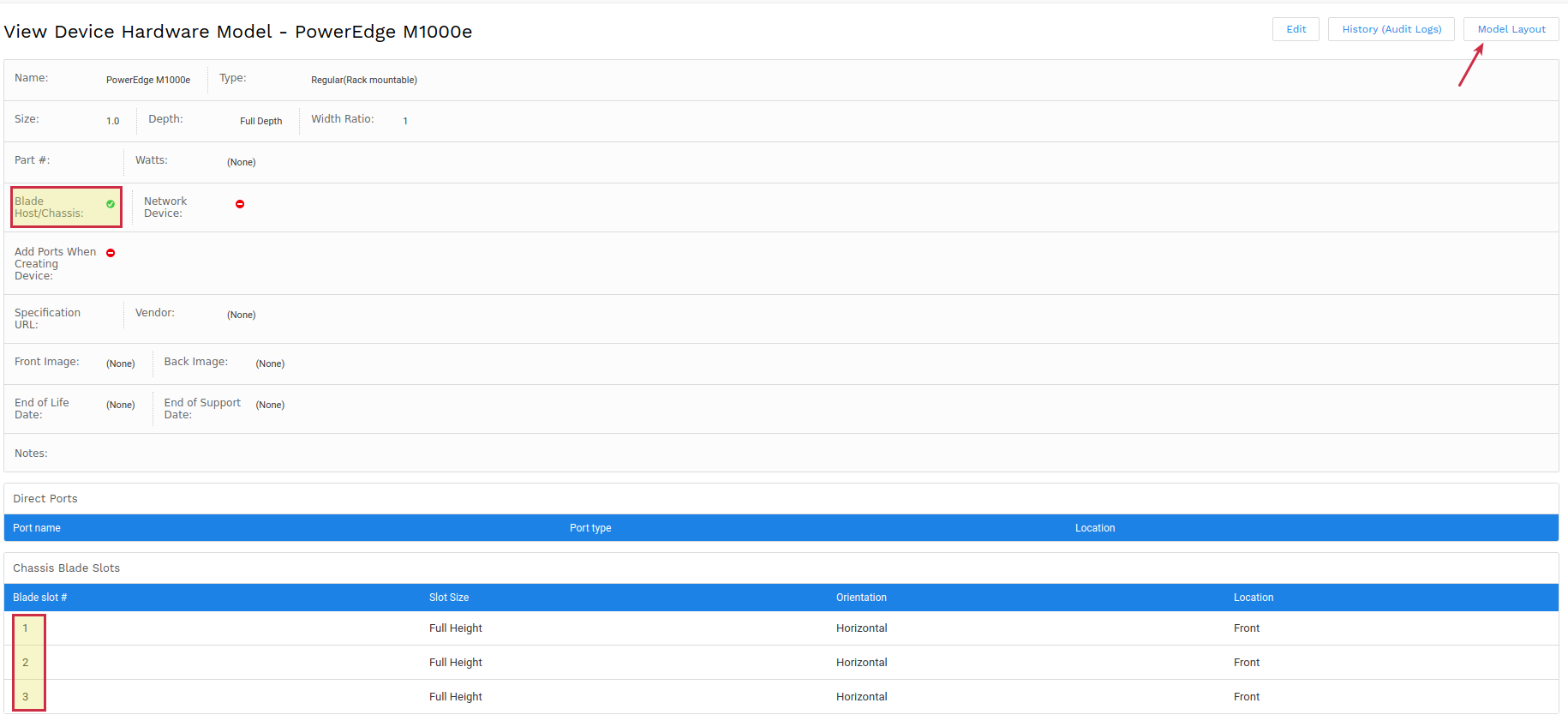Image resolution: width=1568 pixels, height=721 pixels.
Task: Click the Direct Ports section heading
Action: [x=45, y=499]
